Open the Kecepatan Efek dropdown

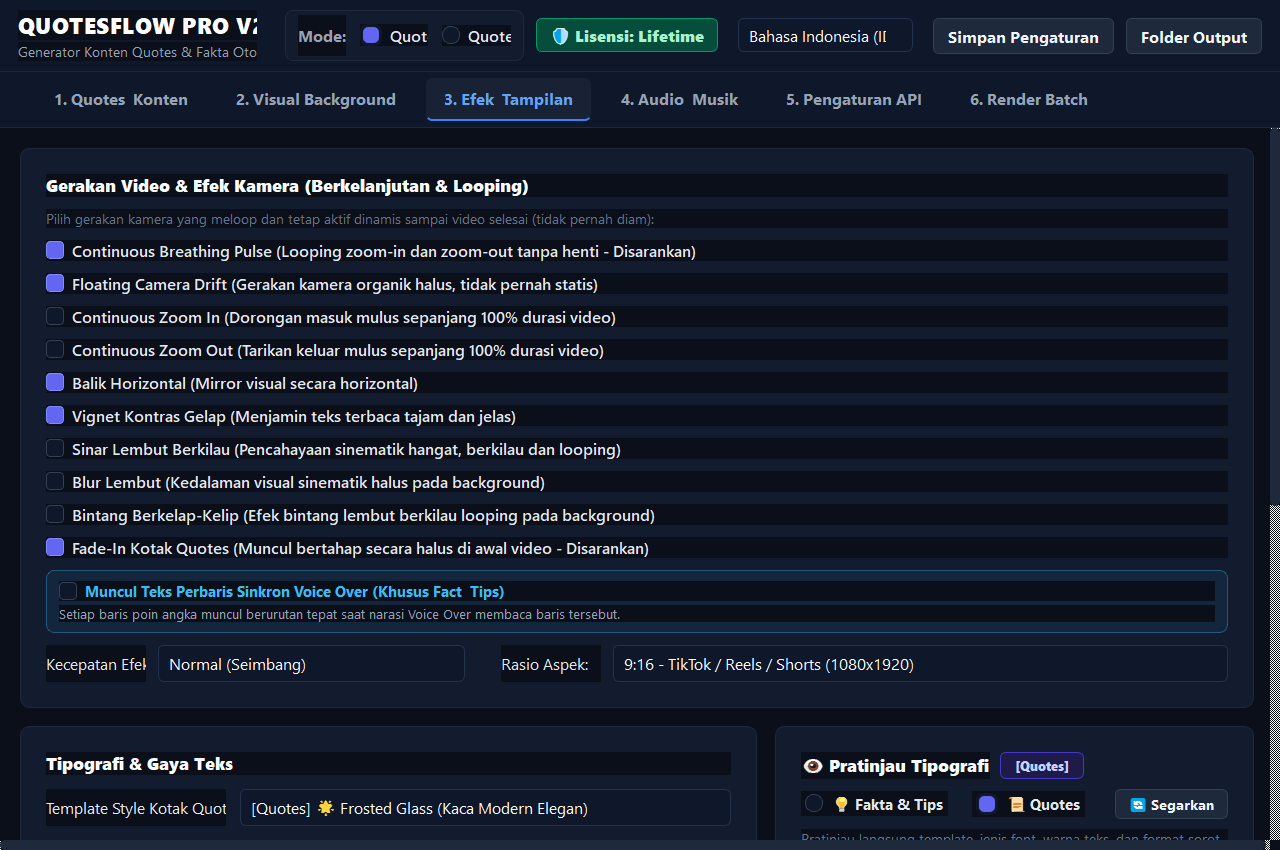(311, 664)
